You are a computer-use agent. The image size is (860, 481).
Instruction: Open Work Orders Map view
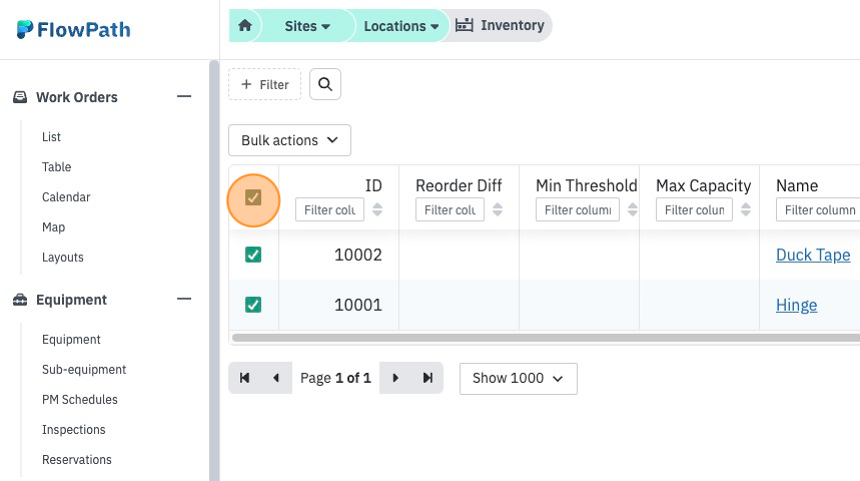(x=53, y=227)
